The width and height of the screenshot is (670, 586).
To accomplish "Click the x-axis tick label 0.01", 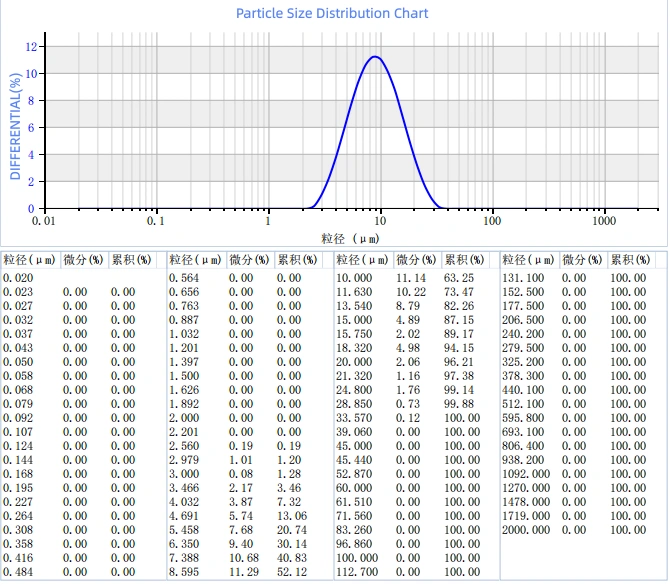I will [44, 221].
